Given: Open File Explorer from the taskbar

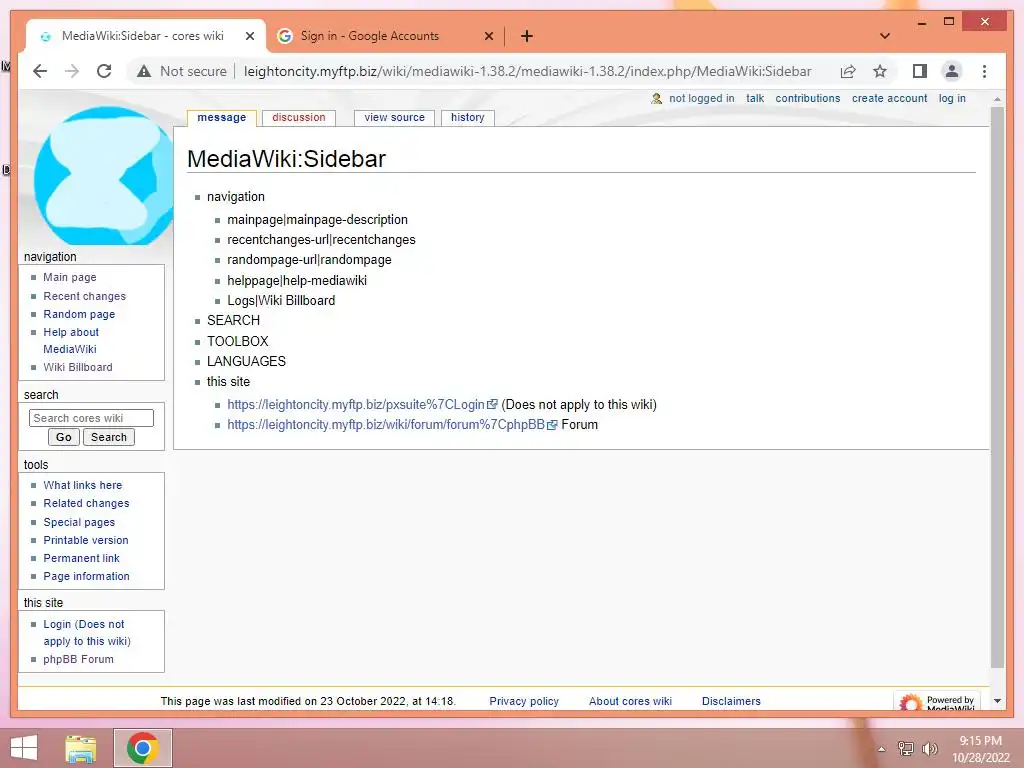Looking at the screenshot, I should [x=81, y=748].
